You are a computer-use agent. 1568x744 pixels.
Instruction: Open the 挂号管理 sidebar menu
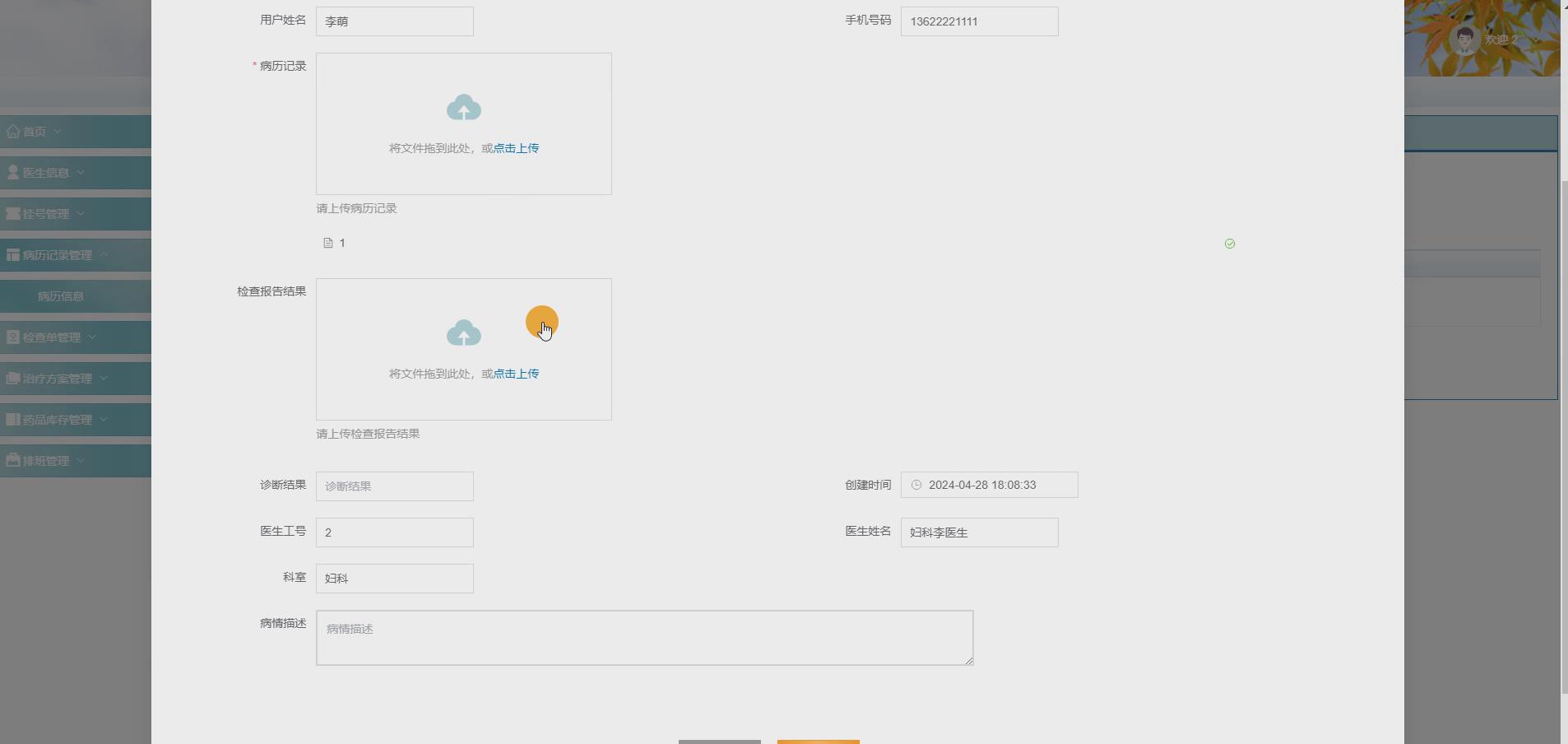tap(76, 214)
